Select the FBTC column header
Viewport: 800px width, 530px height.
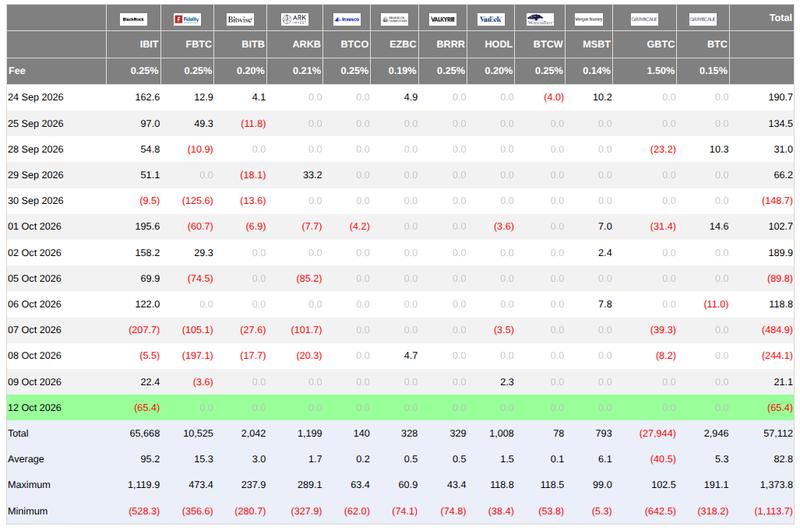198,44
